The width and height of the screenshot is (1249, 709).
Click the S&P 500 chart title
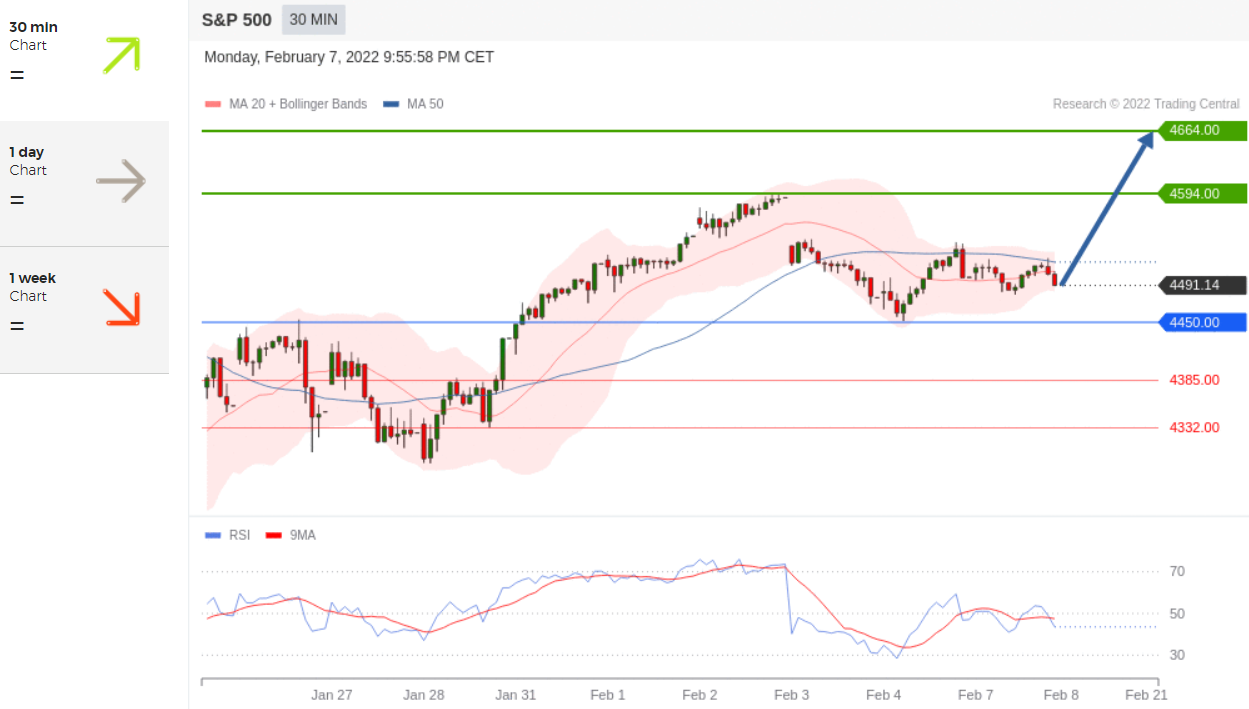tap(236, 20)
